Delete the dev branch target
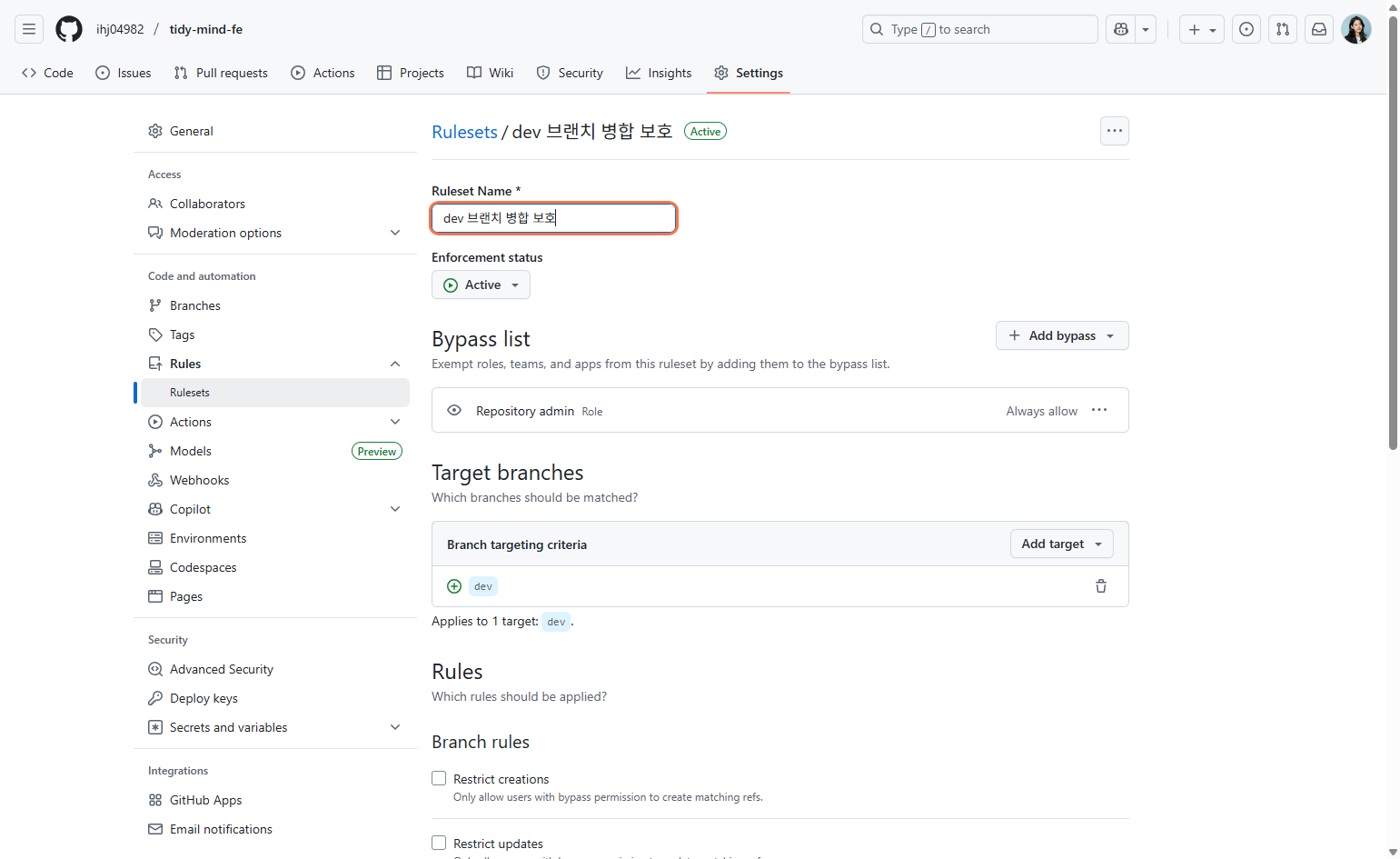 point(1101,586)
